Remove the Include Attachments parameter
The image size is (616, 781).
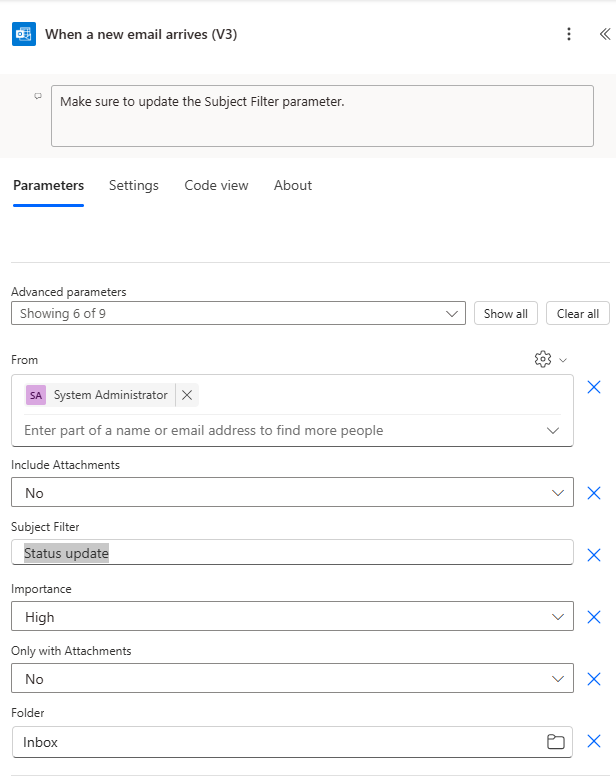[x=594, y=493]
